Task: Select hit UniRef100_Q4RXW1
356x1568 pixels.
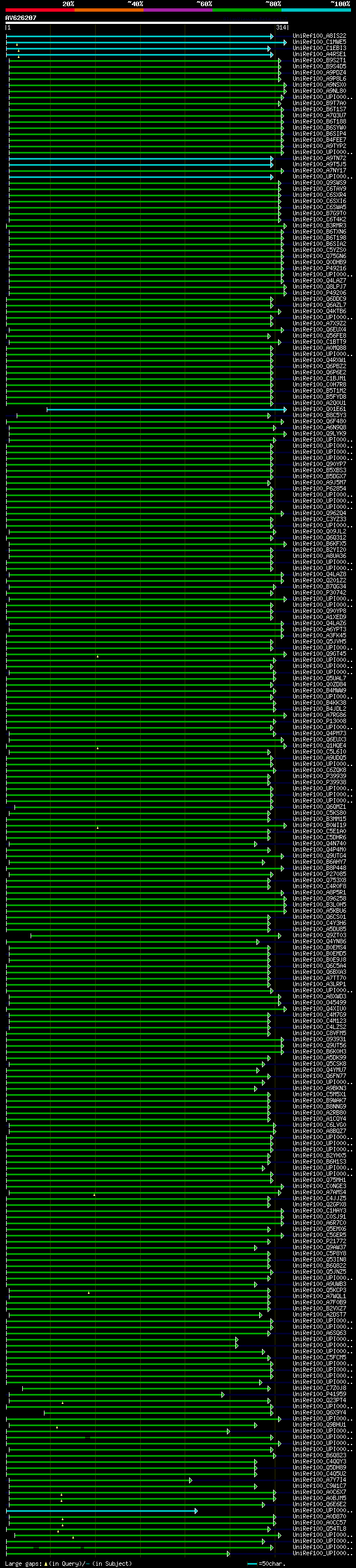Action: coord(319,360)
